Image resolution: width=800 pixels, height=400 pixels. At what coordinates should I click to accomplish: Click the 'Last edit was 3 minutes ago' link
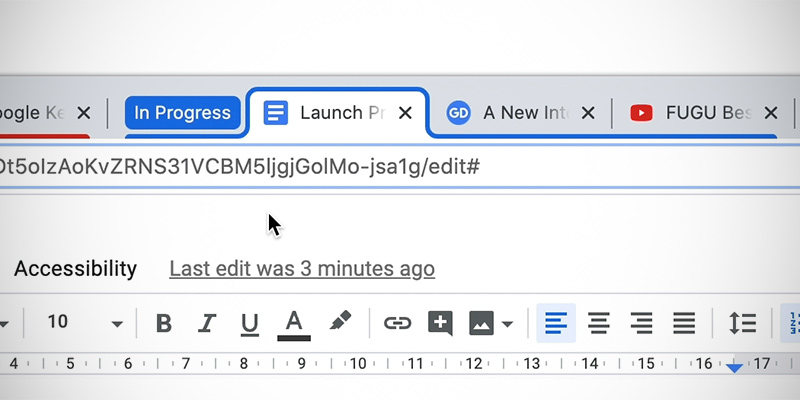[x=302, y=268]
